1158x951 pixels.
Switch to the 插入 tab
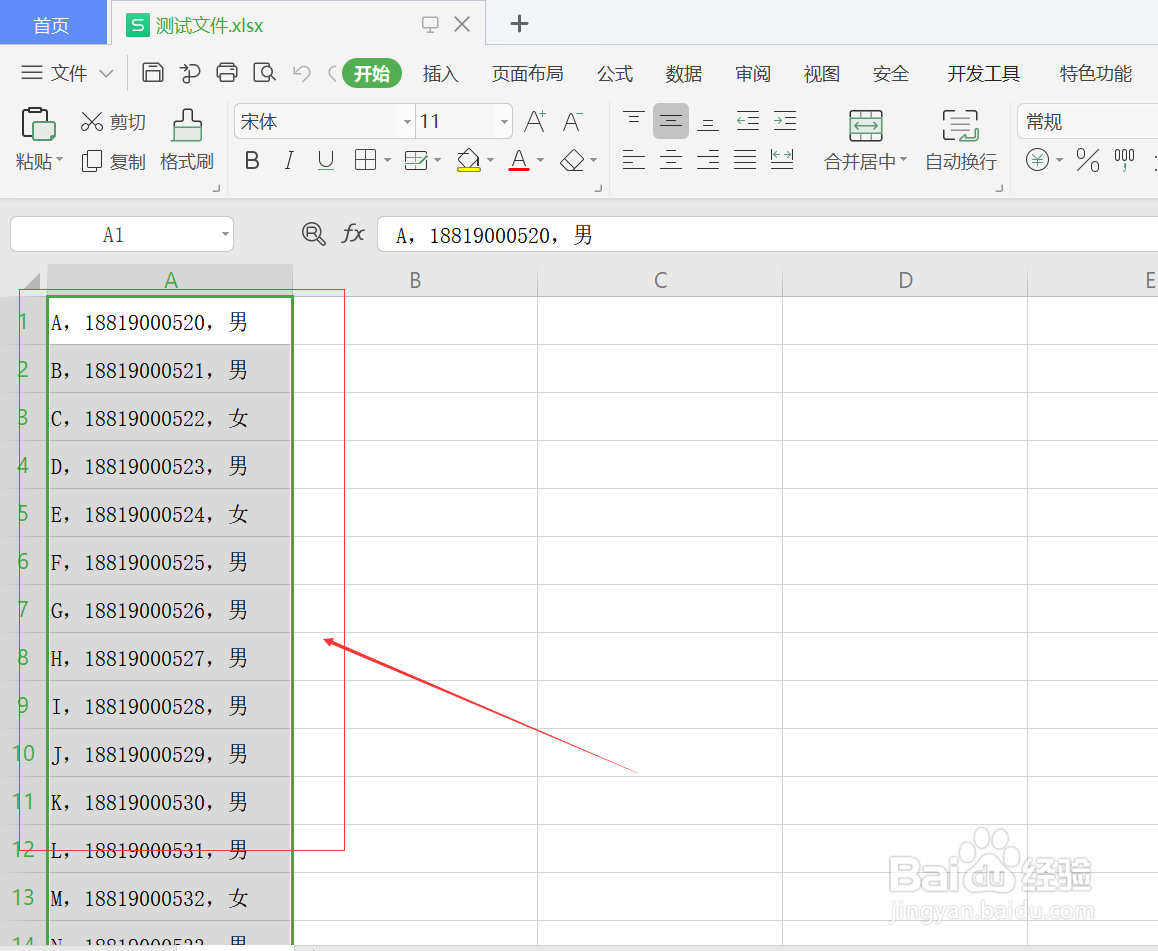441,74
